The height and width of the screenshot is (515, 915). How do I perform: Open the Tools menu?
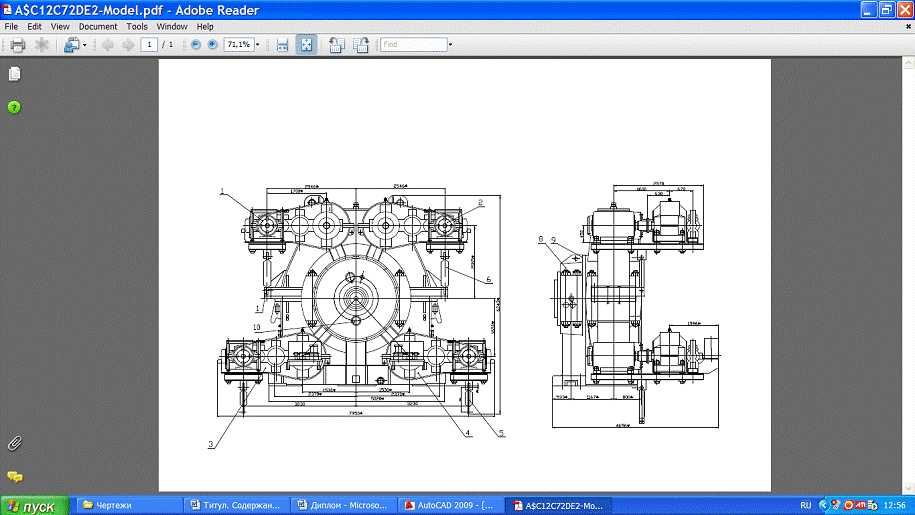pyautogui.click(x=137, y=27)
